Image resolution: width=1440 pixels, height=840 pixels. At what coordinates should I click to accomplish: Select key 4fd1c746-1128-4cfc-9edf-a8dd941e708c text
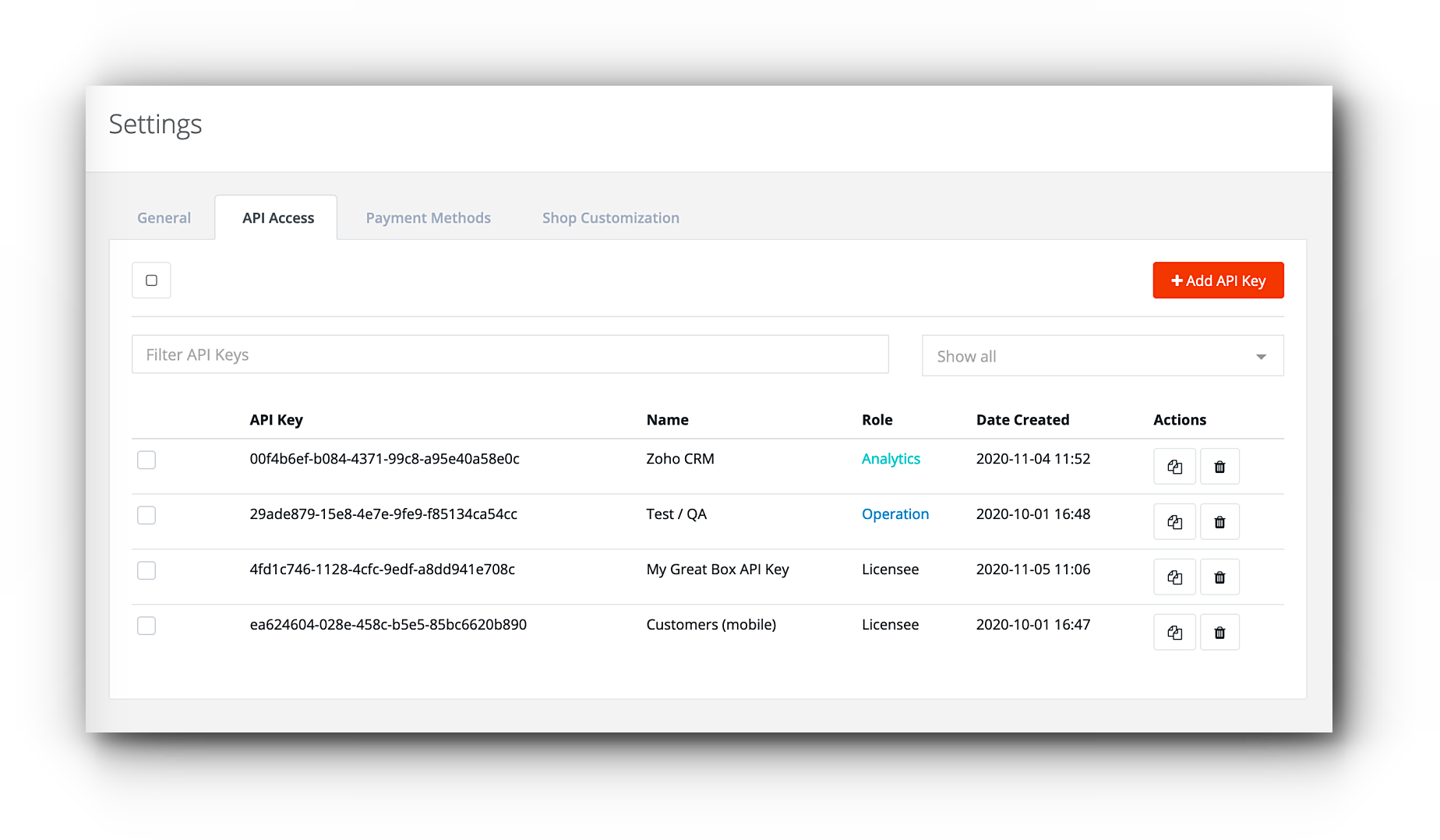(382, 570)
